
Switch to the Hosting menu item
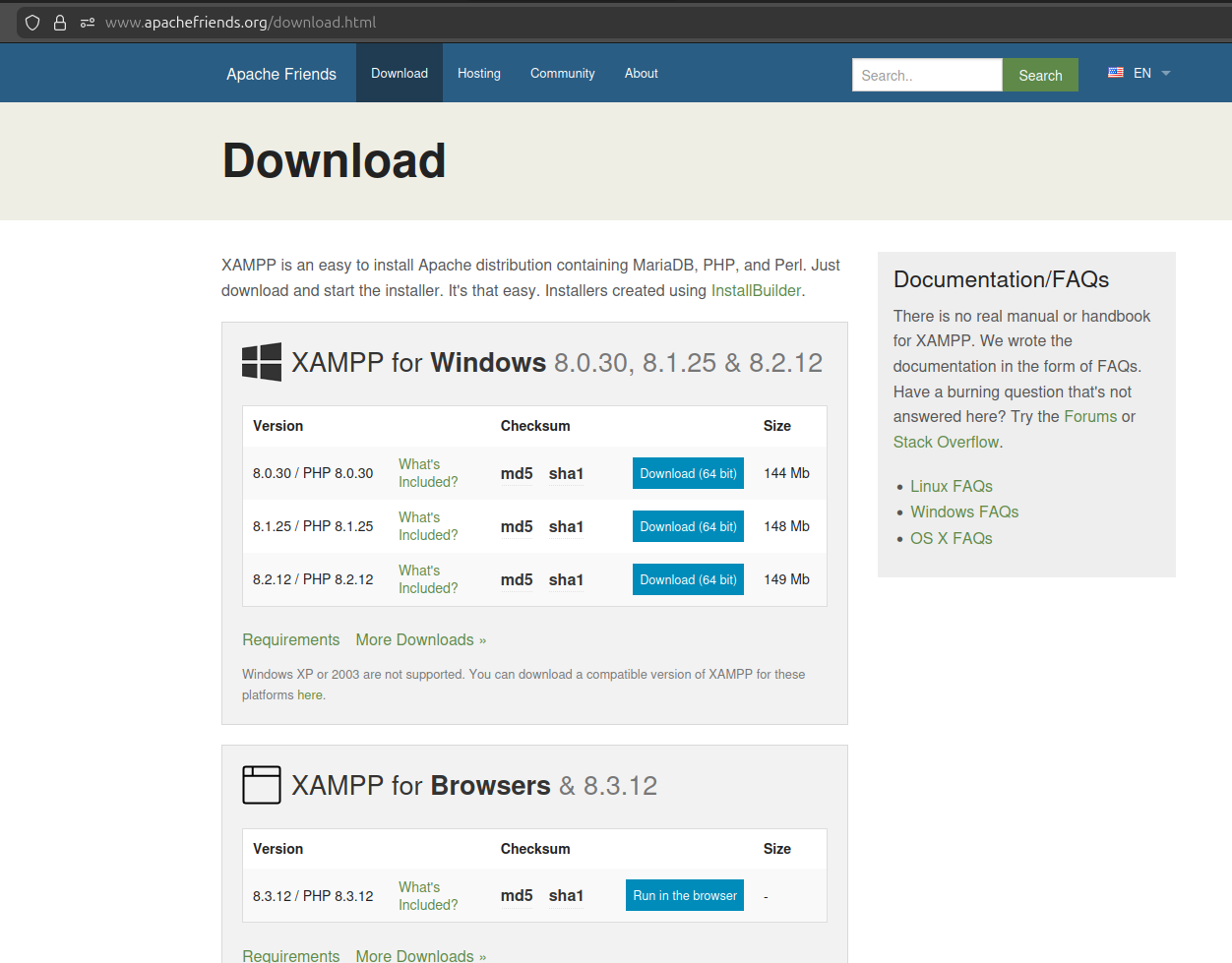click(479, 73)
